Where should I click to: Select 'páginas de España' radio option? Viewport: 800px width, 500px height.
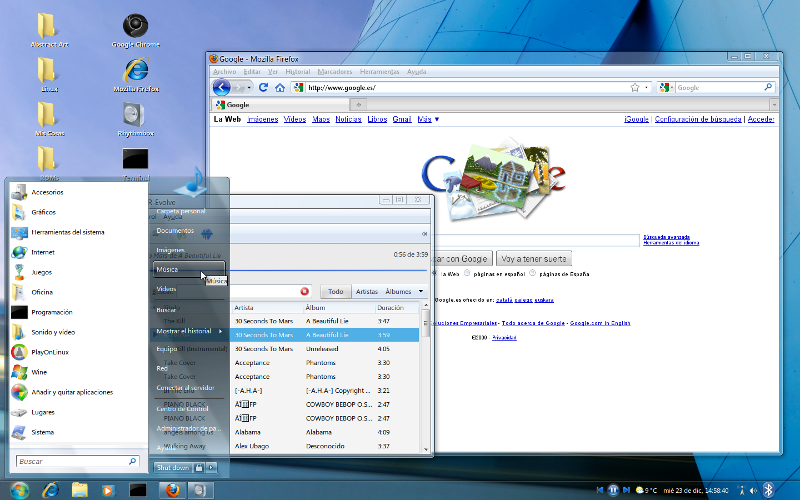(532, 273)
